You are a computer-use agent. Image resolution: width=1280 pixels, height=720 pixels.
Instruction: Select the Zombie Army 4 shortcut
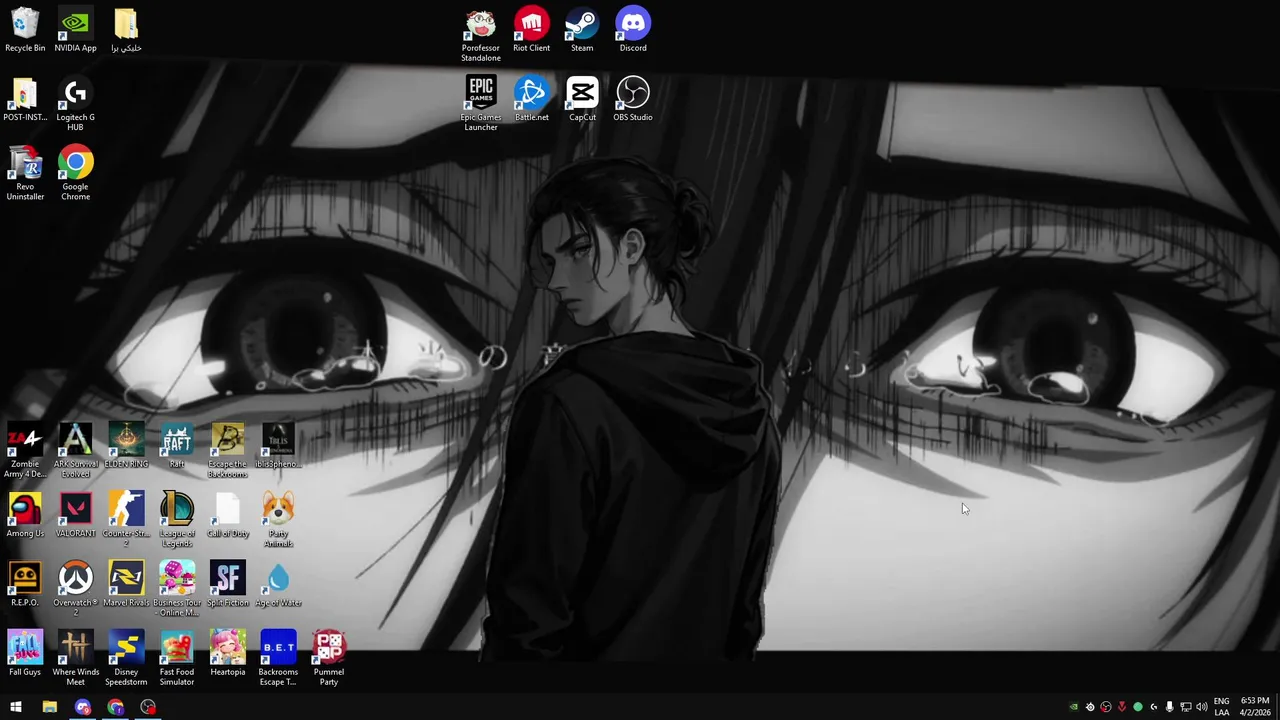pyautogui.click(x=25, y=451)
